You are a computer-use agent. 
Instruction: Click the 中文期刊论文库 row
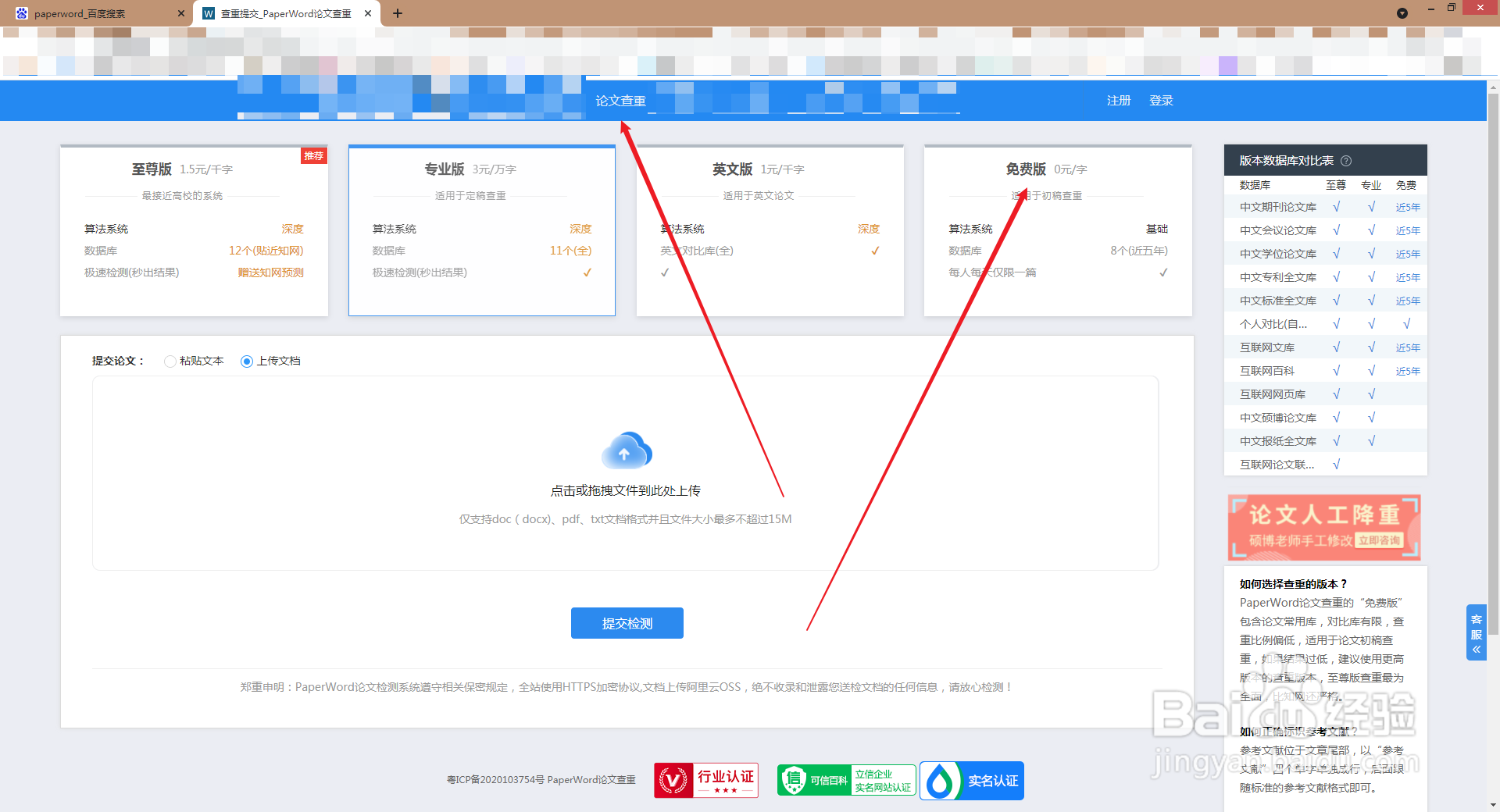[x=1326, y=207]
